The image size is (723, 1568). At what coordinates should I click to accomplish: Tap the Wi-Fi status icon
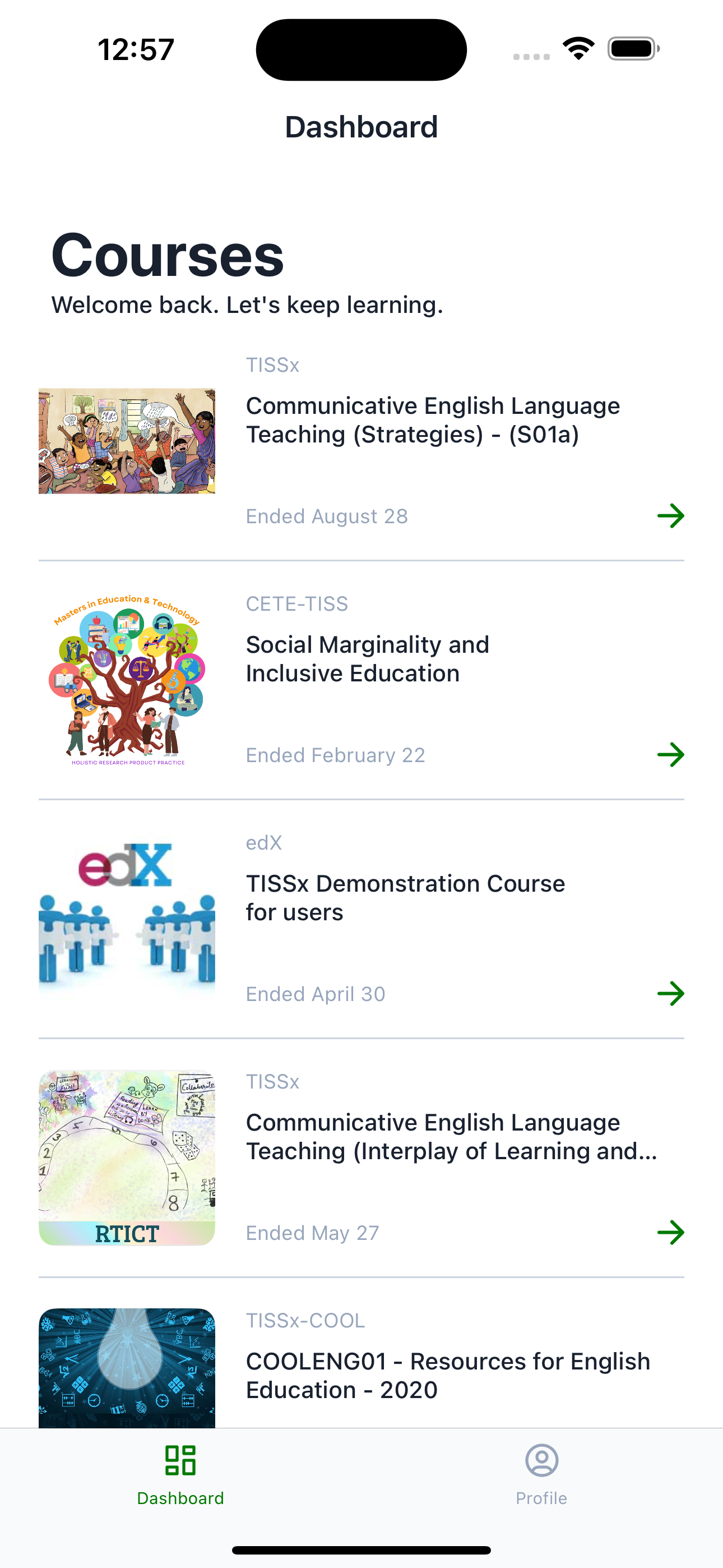click(x=578, y=48)
